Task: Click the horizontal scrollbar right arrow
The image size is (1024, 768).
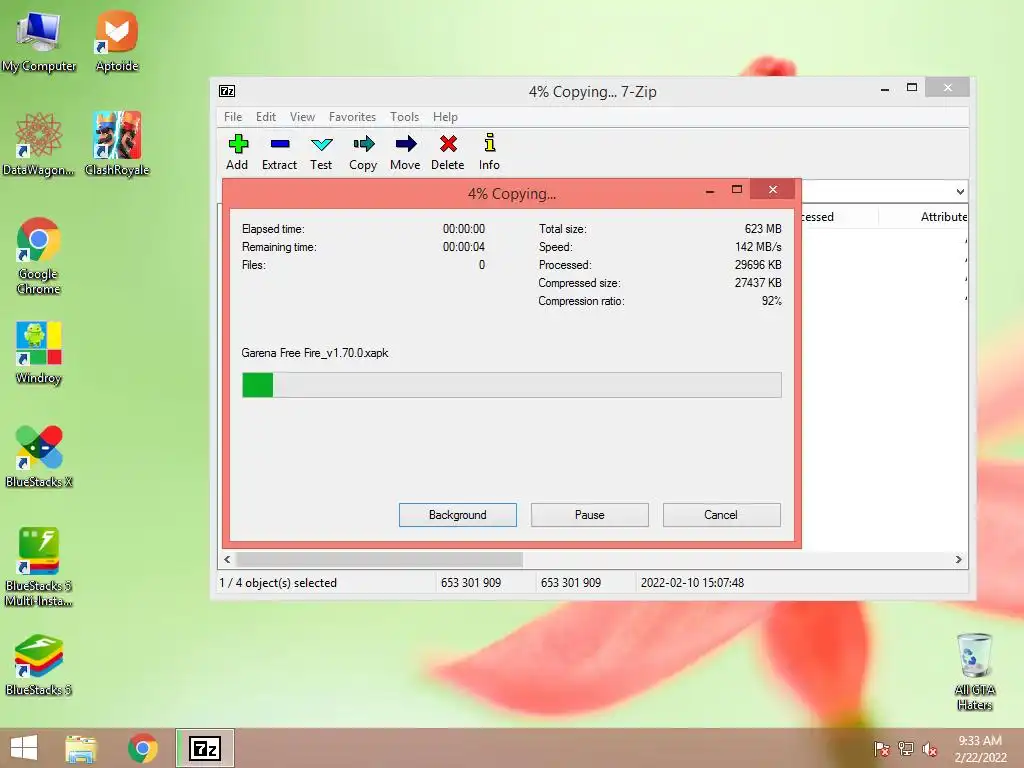Action: click(x=959, y=559)
